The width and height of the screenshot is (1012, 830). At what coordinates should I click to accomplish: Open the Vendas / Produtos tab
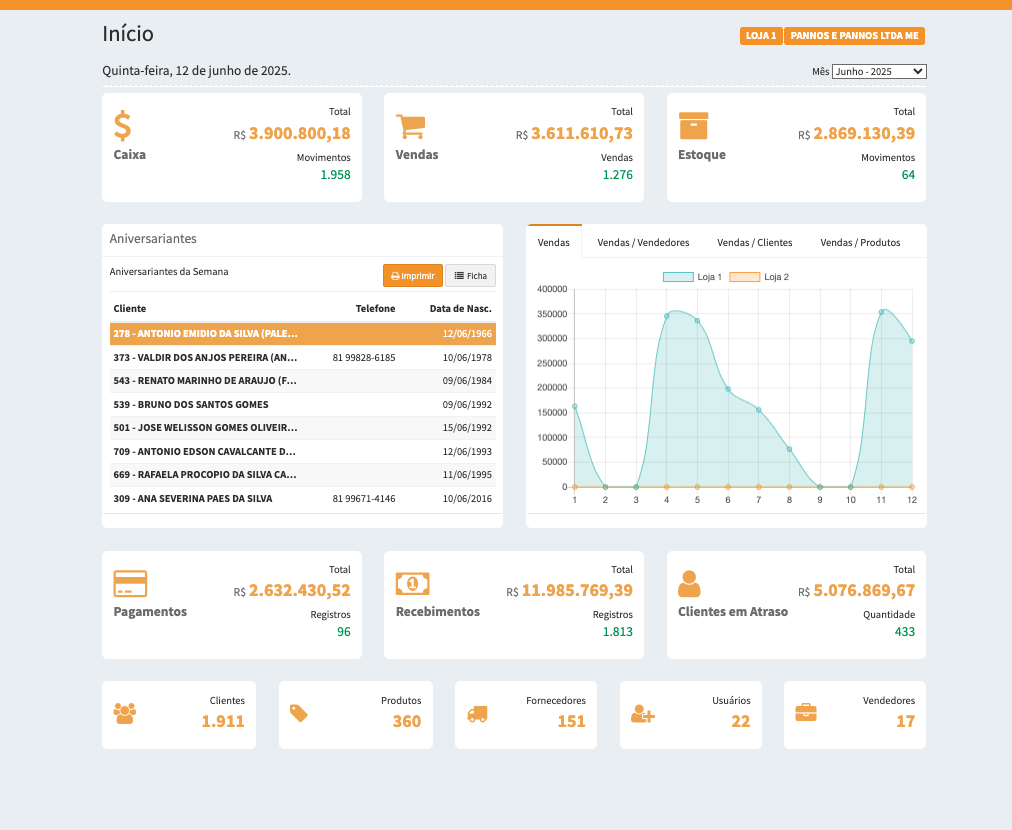coord(860,243)
